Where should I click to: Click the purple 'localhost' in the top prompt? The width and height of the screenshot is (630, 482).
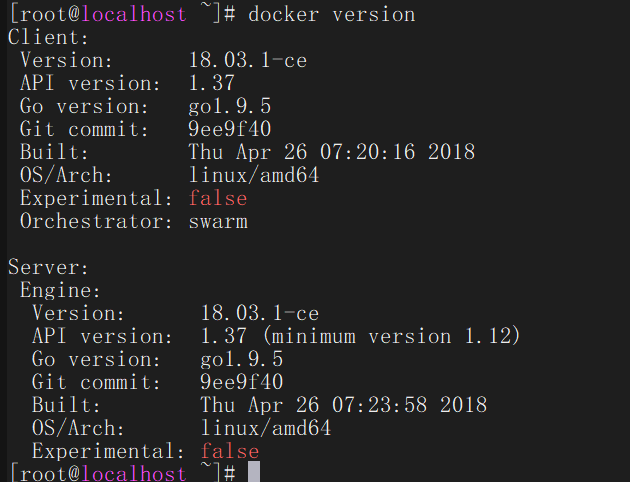click(x=134, y=15)
